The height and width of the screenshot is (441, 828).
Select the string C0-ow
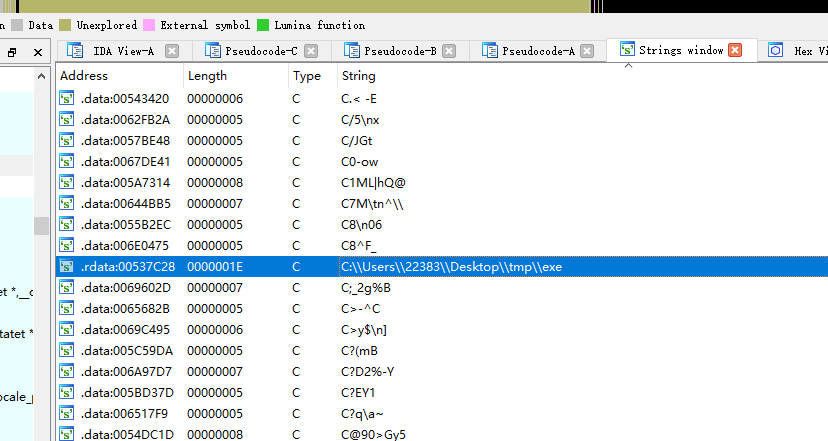click(360, 162)
